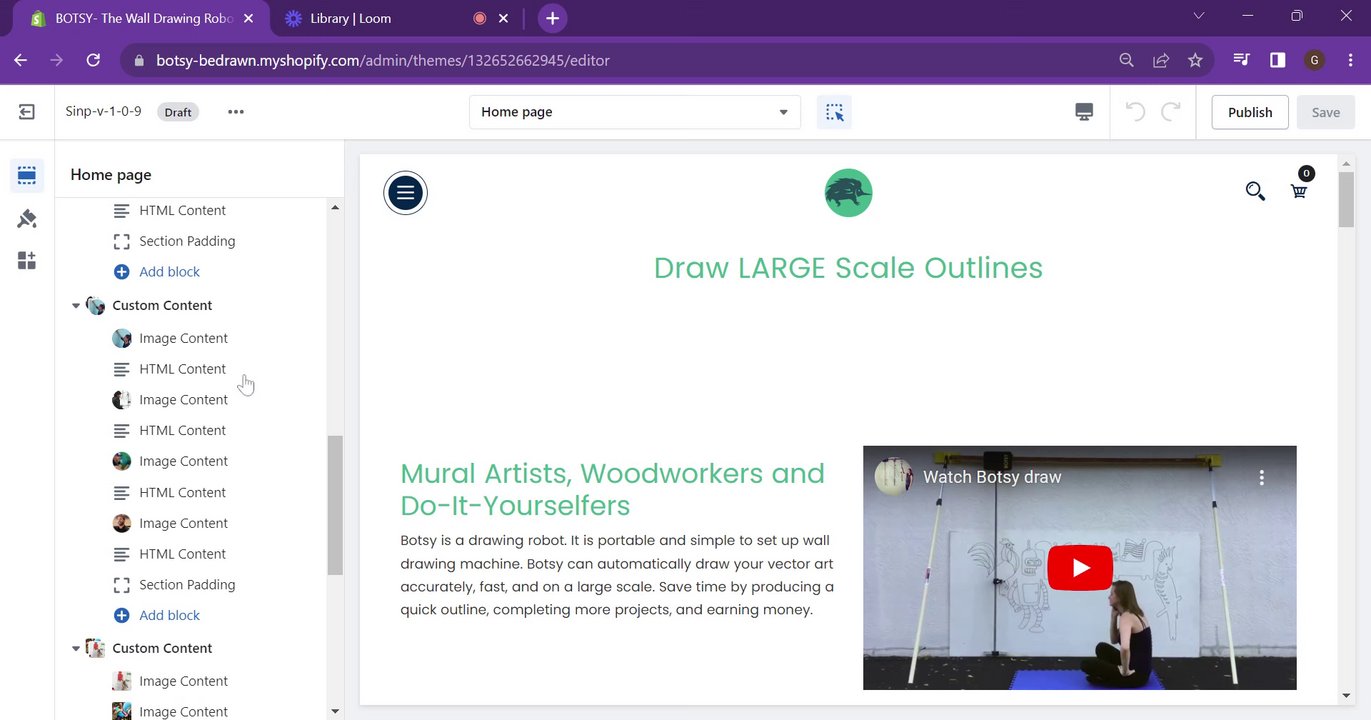This screenshot has width=1371, height=720.
Task: Open the store search magnifier in preview
Action: point(1255,191)
